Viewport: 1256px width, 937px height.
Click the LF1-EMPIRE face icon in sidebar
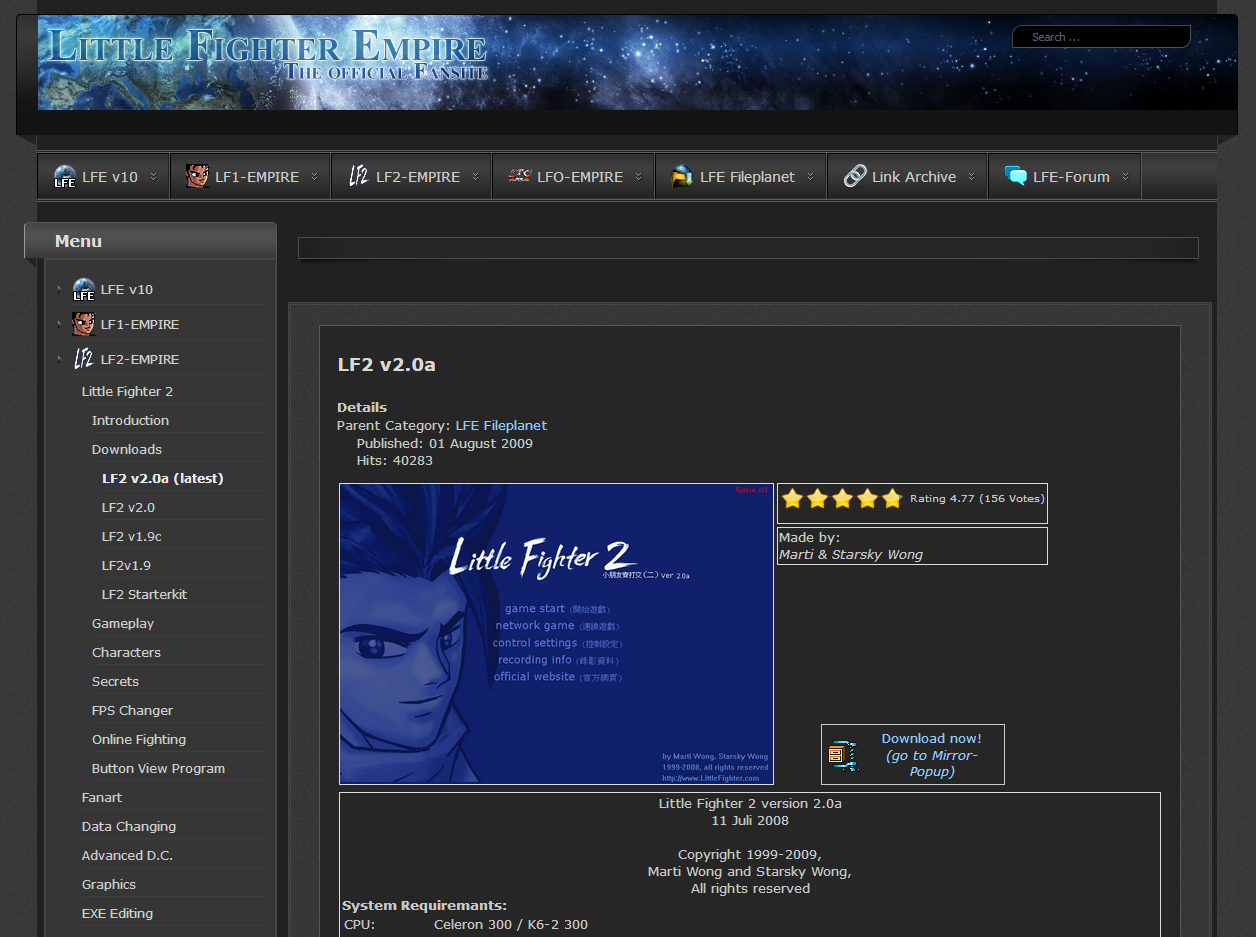point(84,324)
